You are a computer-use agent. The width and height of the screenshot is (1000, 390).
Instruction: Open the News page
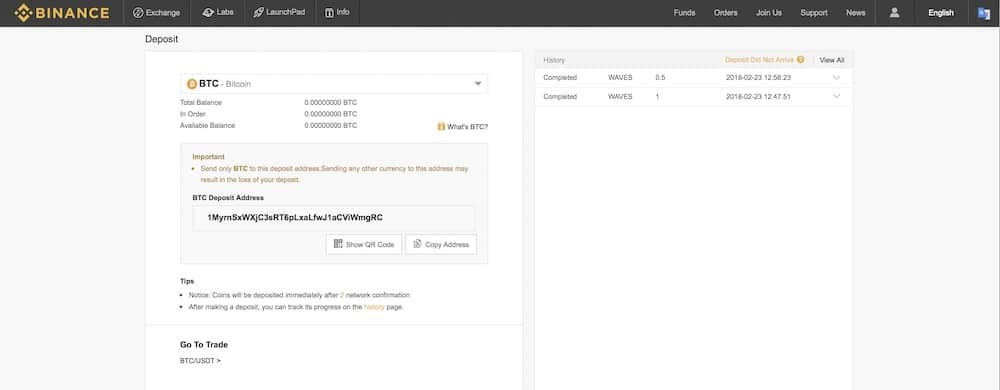point(856,13)
